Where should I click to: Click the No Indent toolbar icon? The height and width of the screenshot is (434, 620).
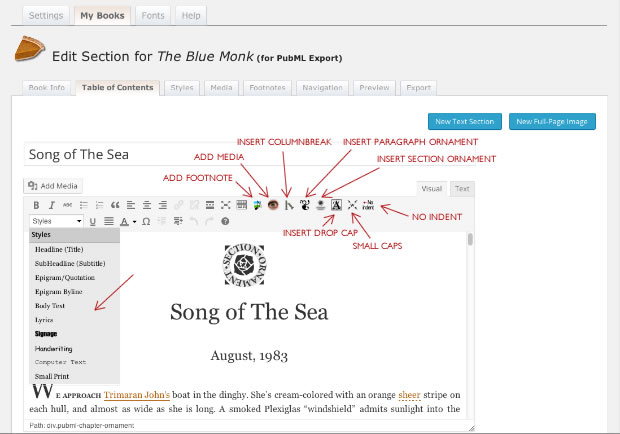tap(368, 204)
